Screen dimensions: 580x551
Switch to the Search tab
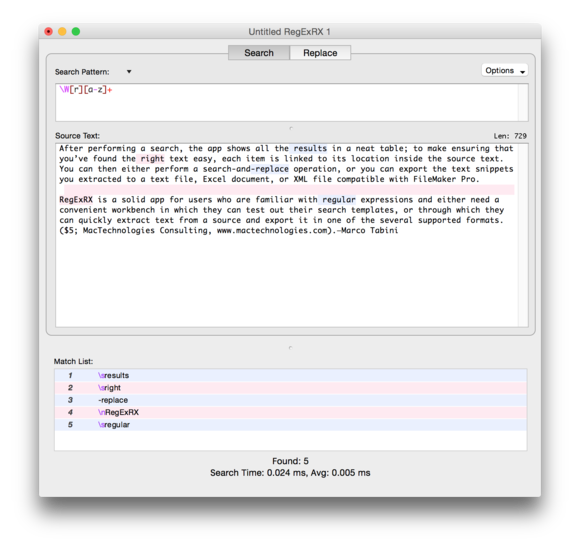click(x=259, y=53)
